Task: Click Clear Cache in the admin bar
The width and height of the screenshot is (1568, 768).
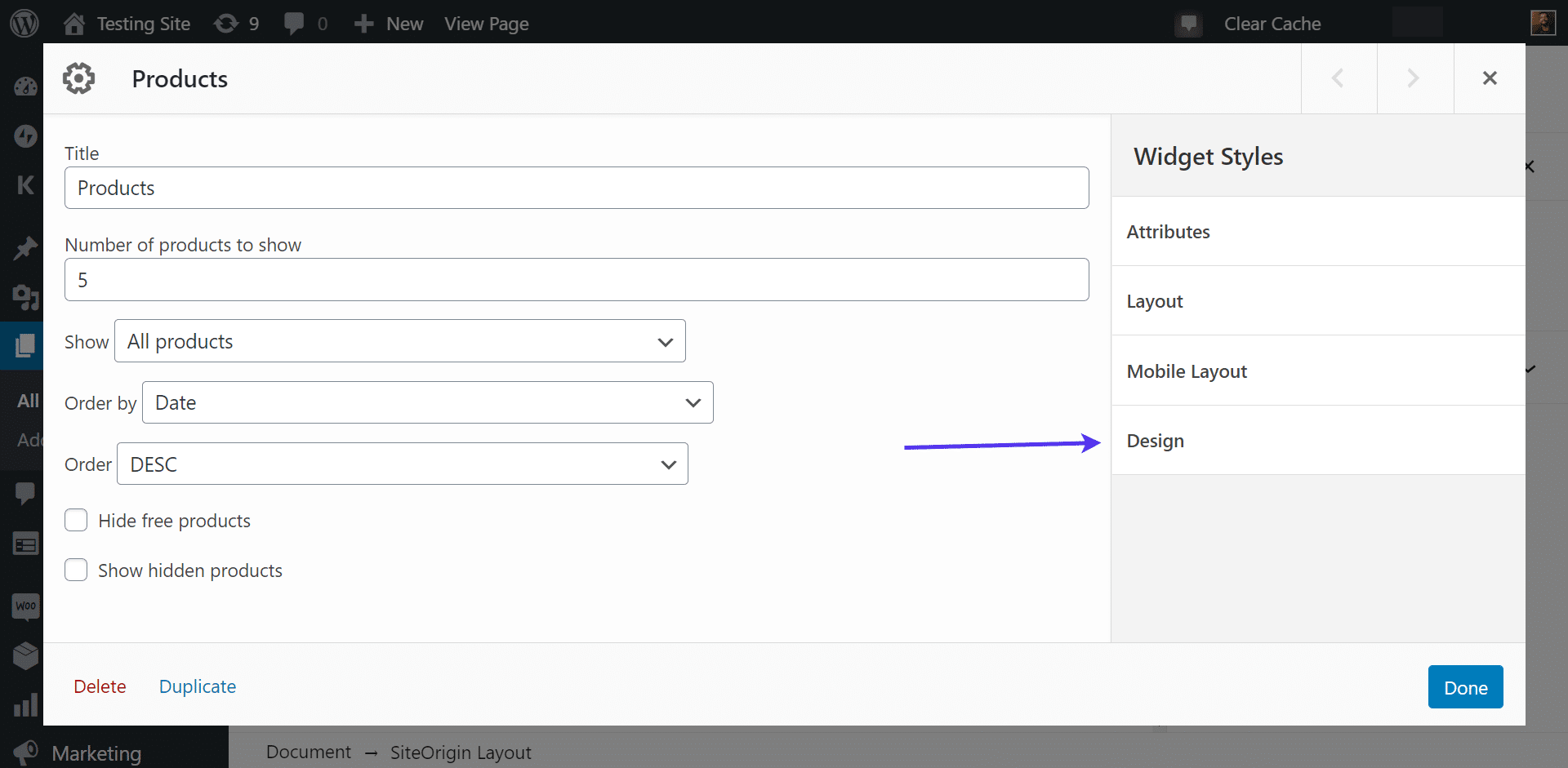Action: [x=1272, y=23]
